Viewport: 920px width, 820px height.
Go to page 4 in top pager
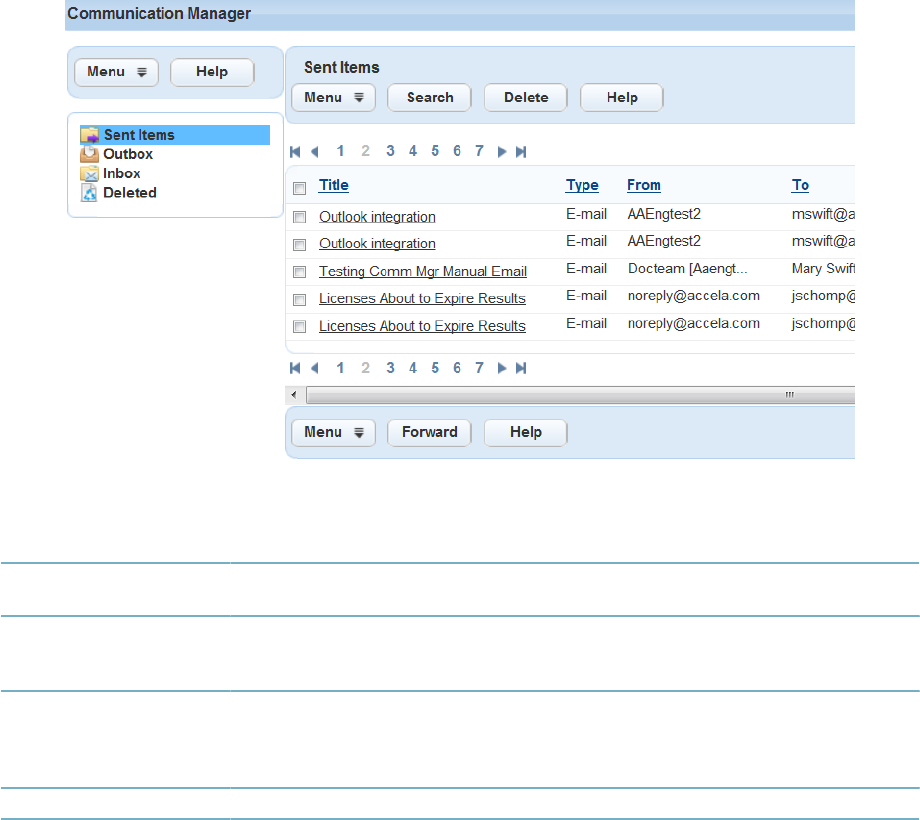pos(413,151)
